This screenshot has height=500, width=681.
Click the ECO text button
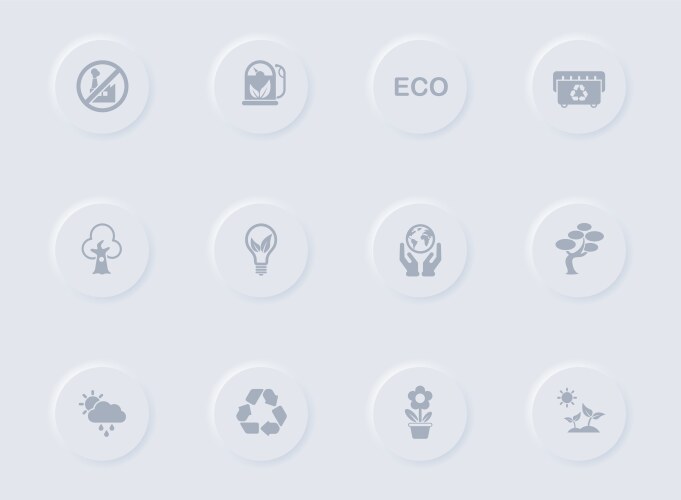[x=420, y=86]
